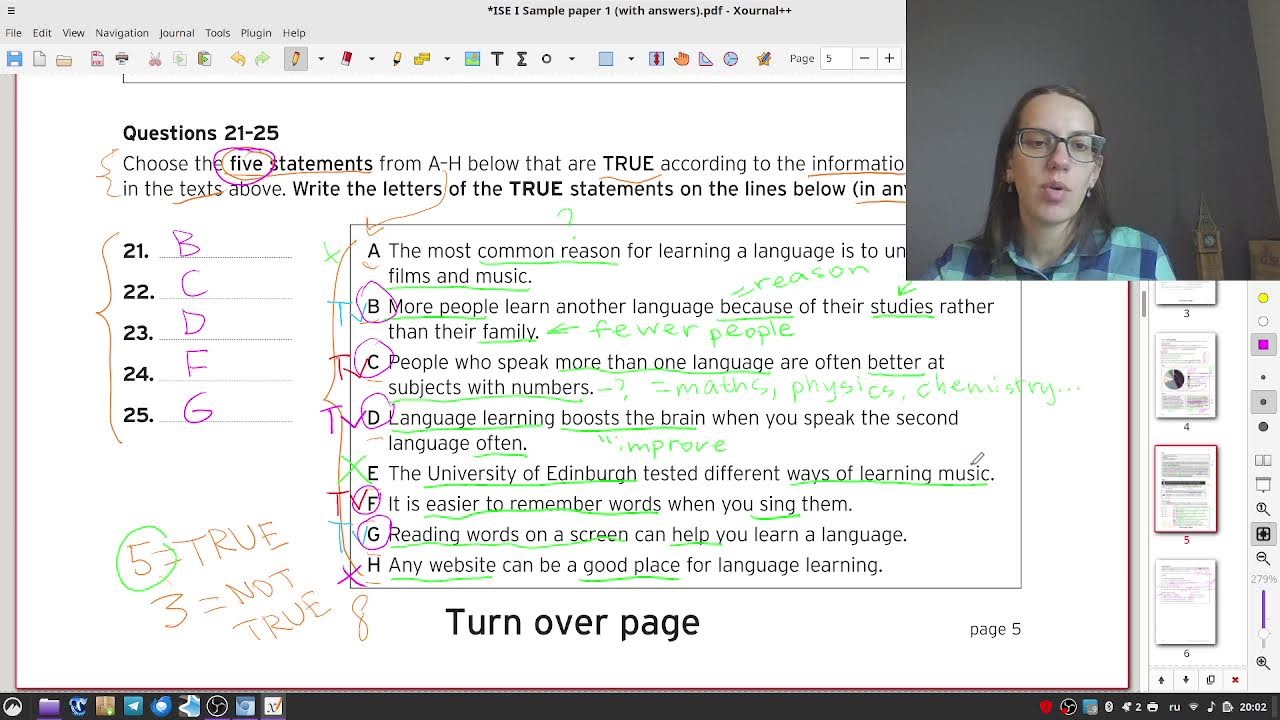This screenshot has height=720, width=1280.
Task: Open the View menu
Action: [x=74, y=33]
